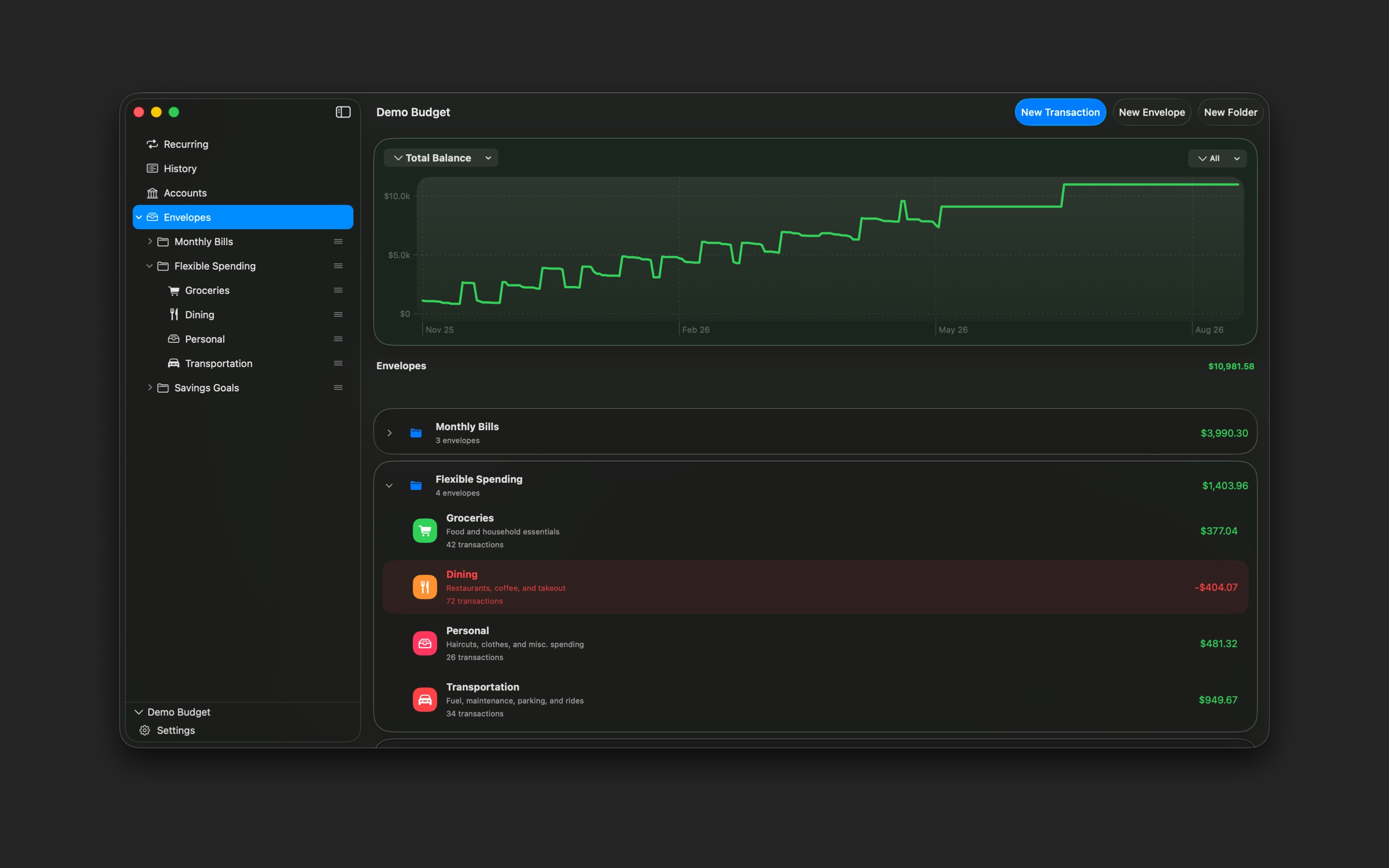Click the Personal envelope icon in sidebar
The image size is (1389, 868).
174,339
